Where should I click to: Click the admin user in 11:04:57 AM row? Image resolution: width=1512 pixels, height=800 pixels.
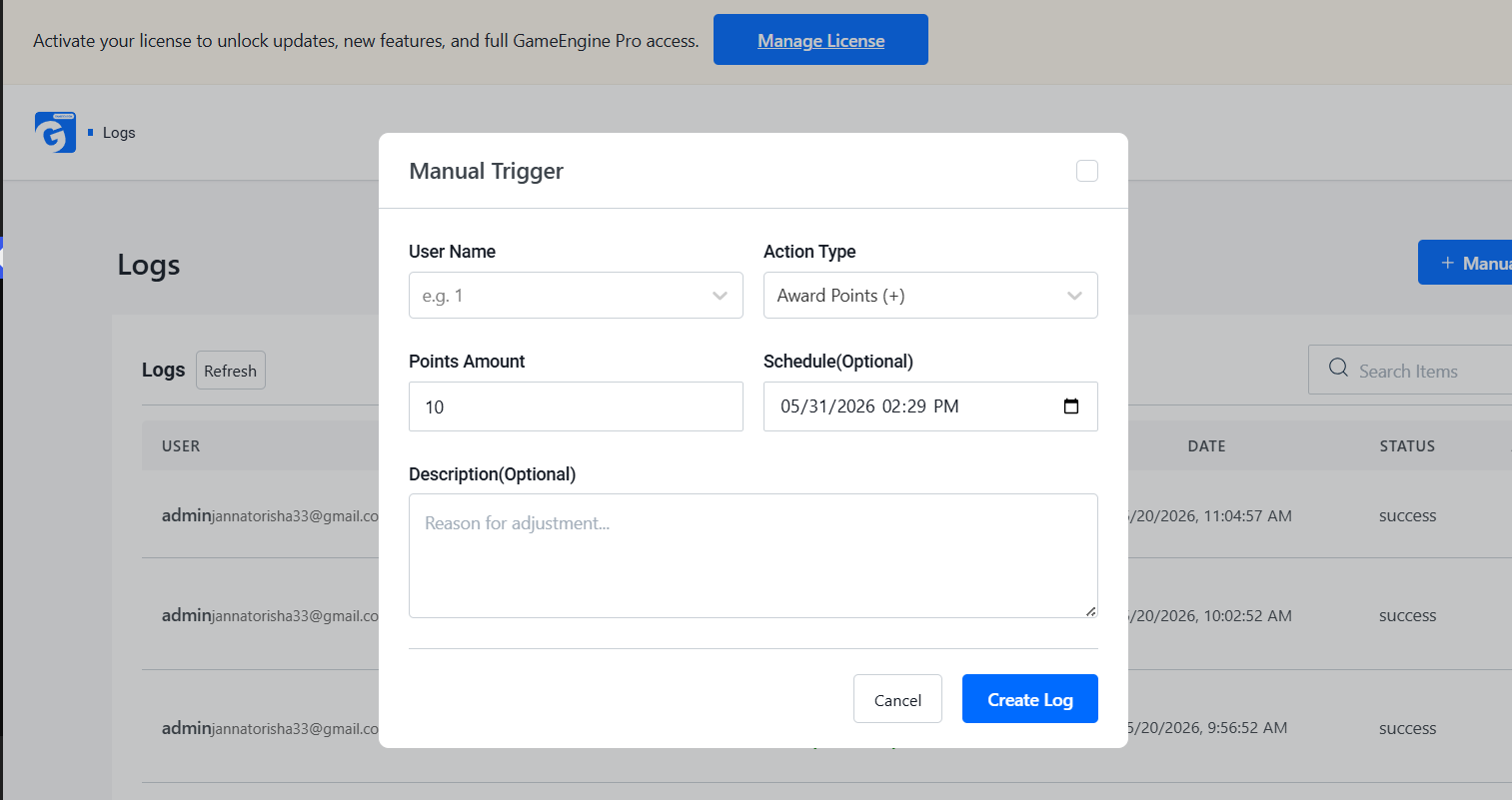coord(271,516)
